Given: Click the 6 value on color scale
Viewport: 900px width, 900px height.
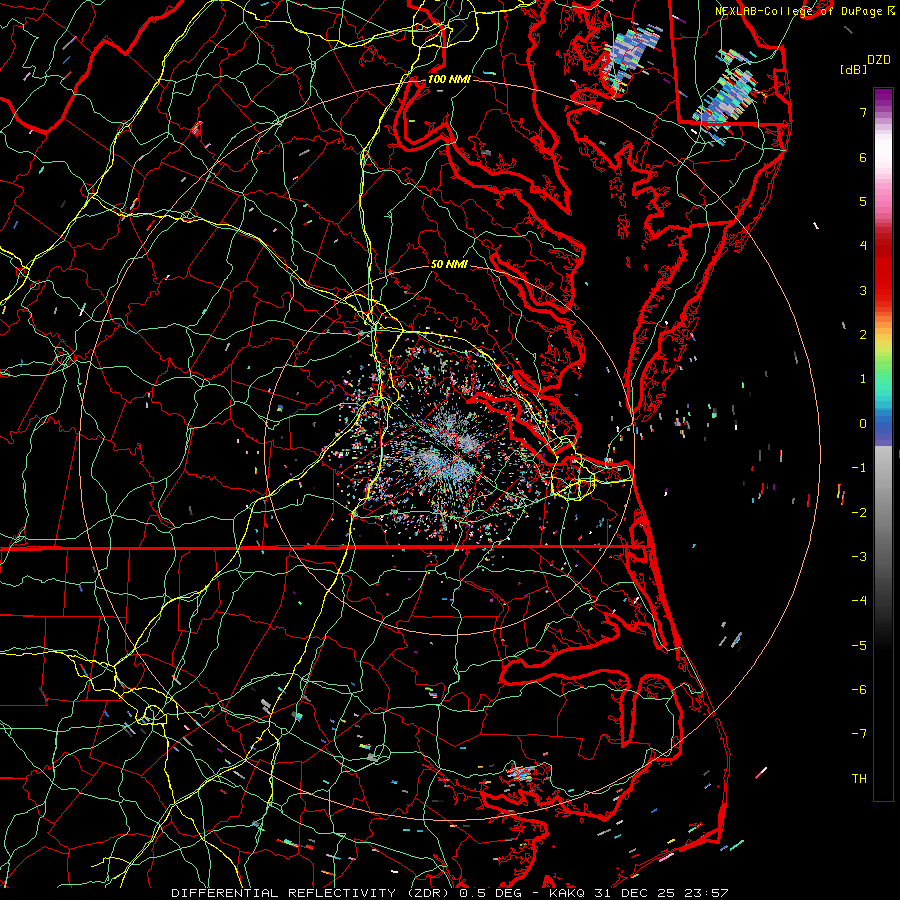Looking at the screenshot, I should point(863,157).
